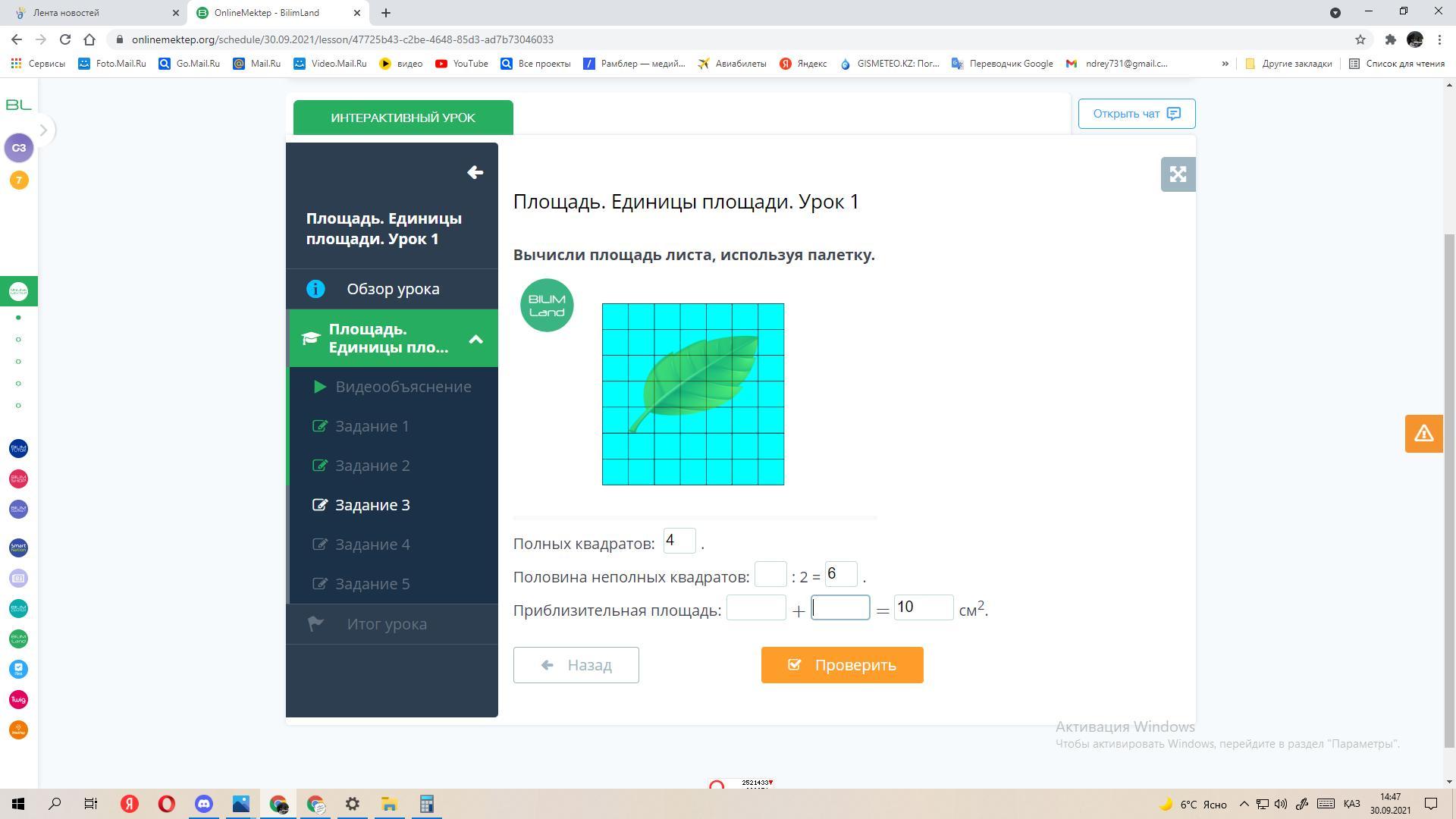
Task: Click the Открыть чат button
Action: pyautogui.click(x=1137, y=114)
